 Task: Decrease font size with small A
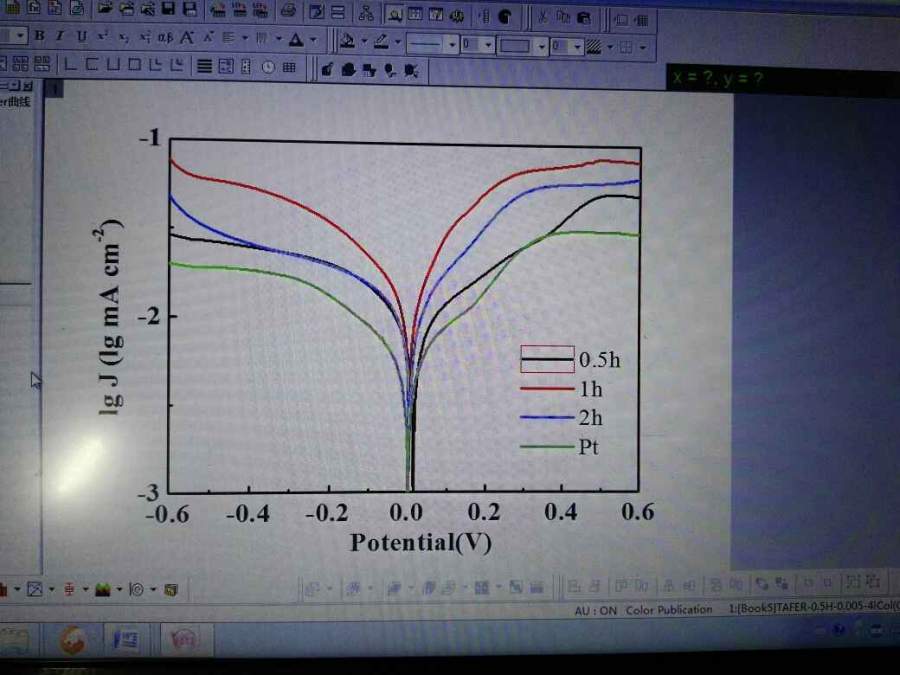(208, 38)
